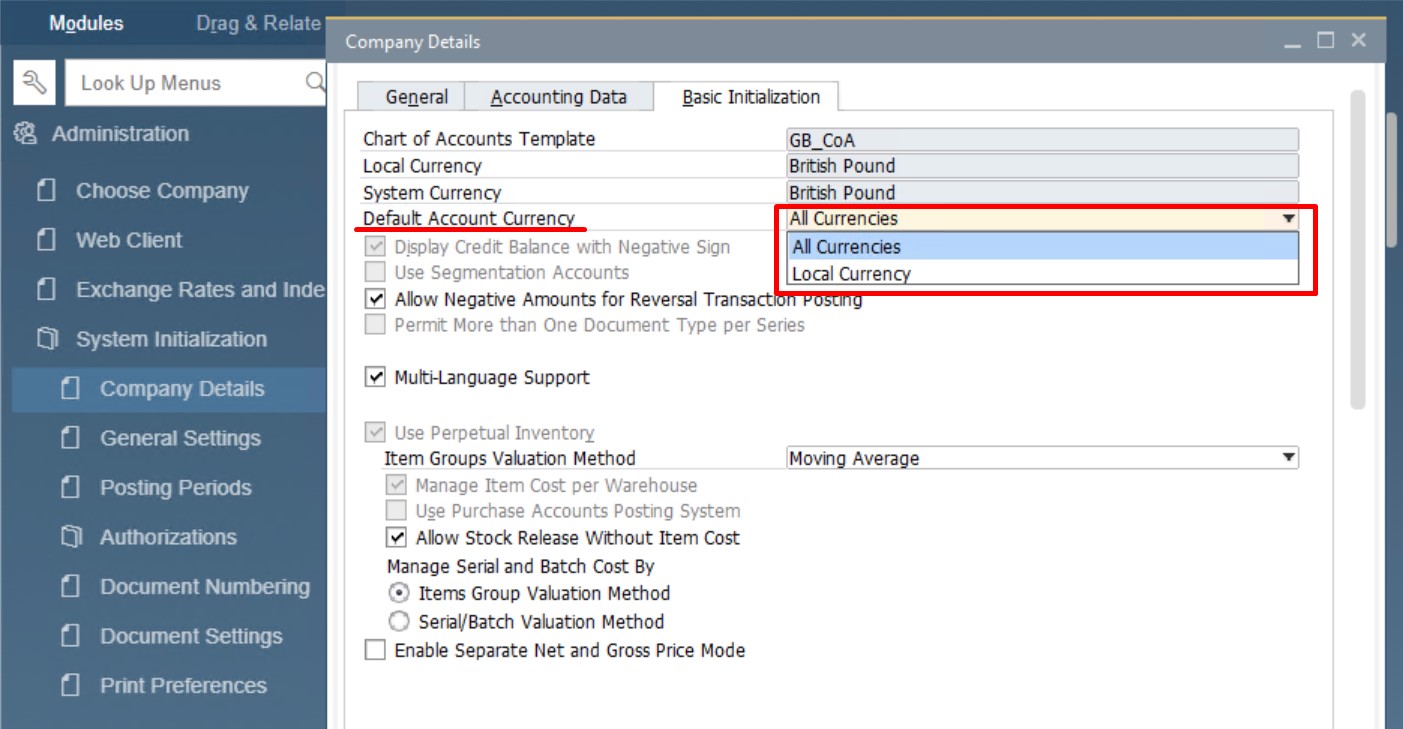Enable Separate Net and Gross Price Mode
Image resolution: width=1403 pixels, height=729 pixels.
click(375, 651)
